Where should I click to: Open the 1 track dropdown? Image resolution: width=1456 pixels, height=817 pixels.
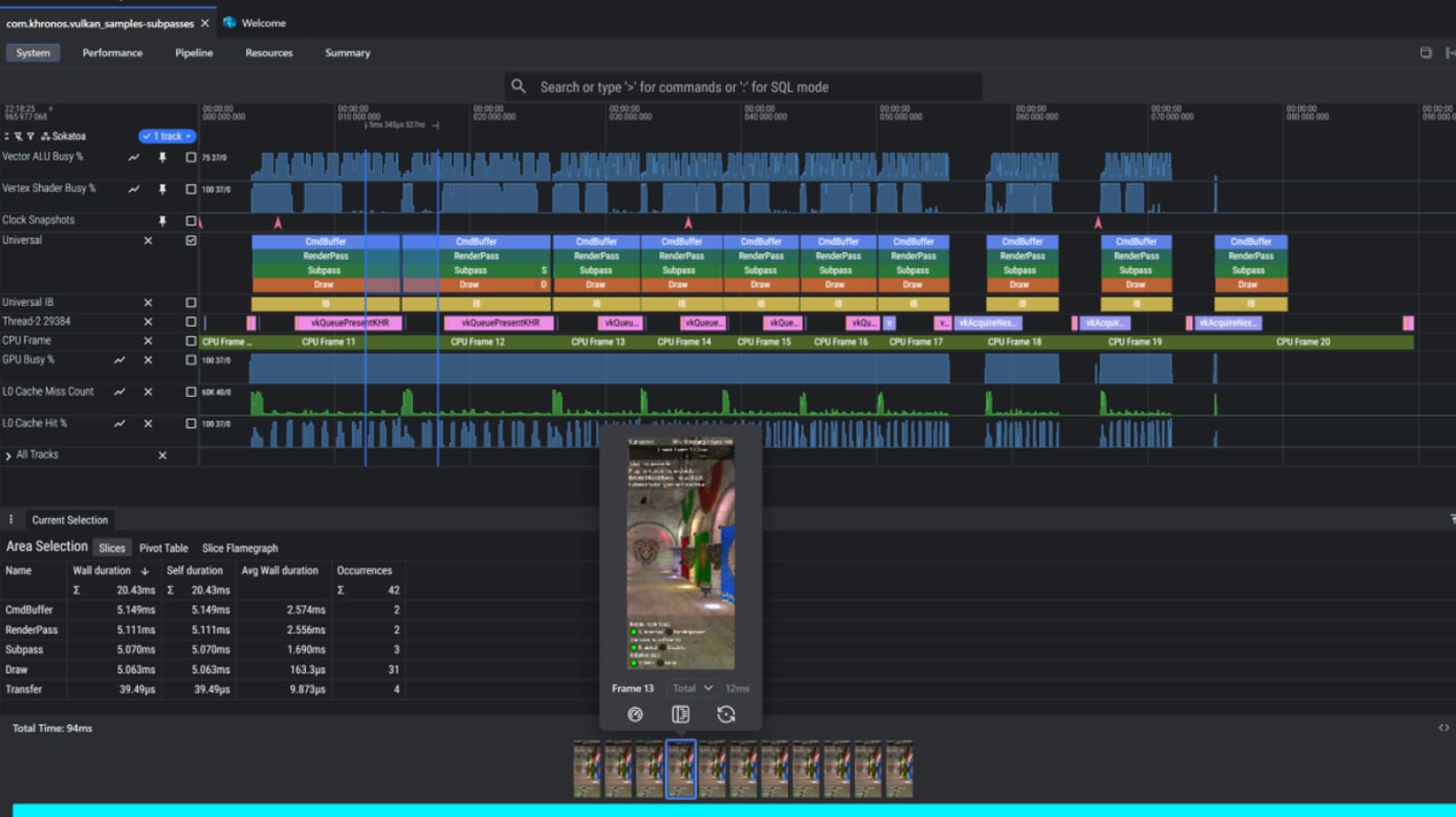[166, 135]
